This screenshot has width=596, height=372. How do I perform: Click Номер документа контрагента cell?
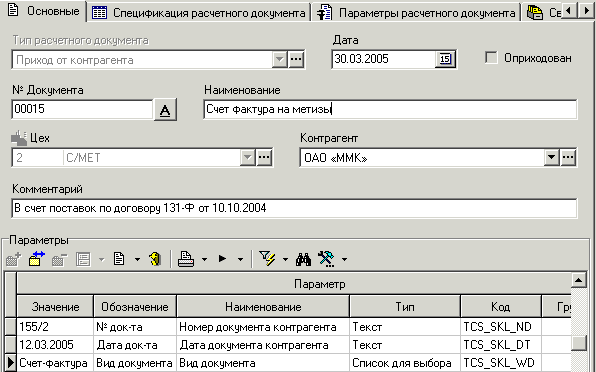tap(263, 327)
